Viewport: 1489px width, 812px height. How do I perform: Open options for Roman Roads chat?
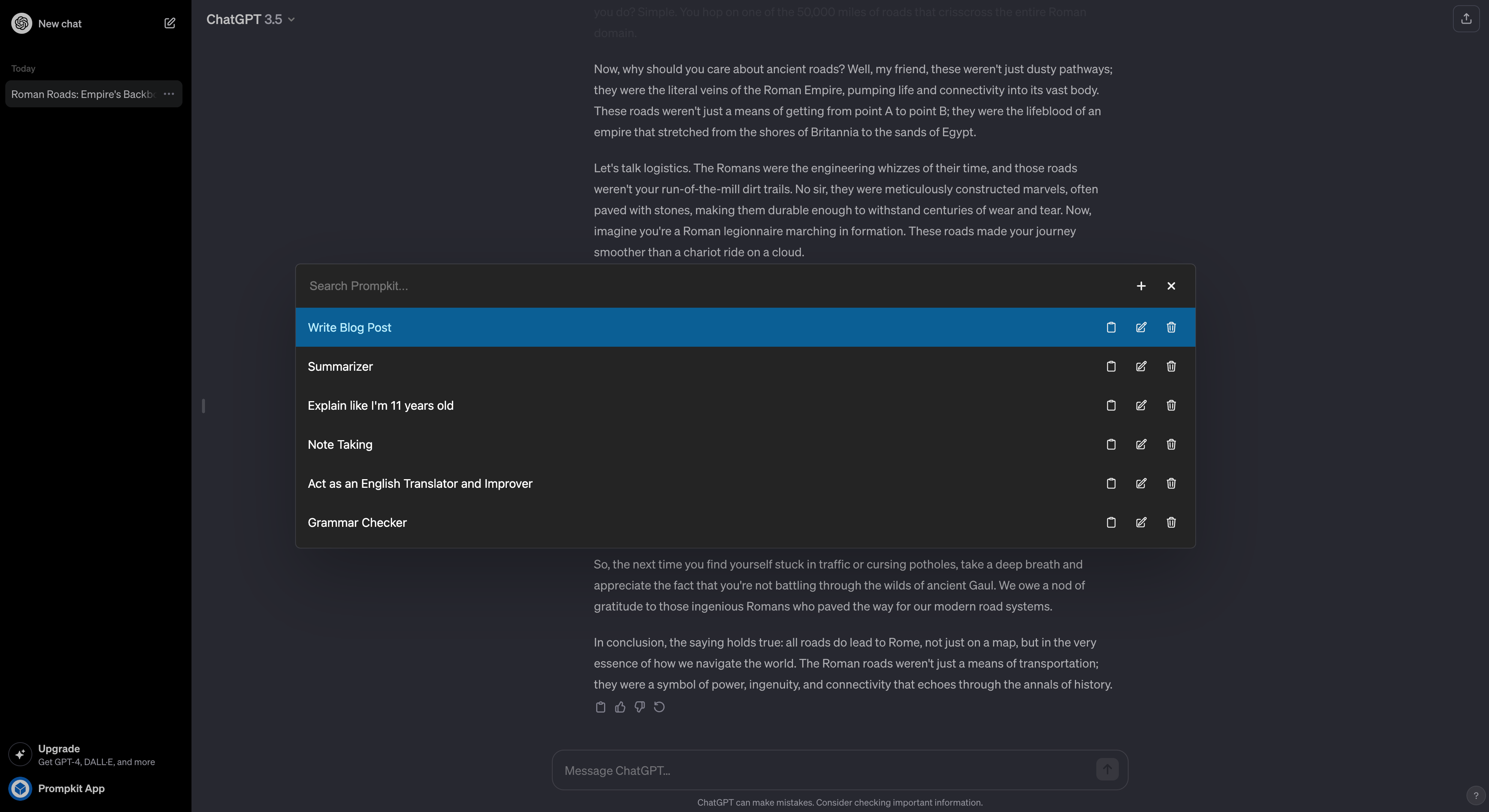tap(169, 93)
